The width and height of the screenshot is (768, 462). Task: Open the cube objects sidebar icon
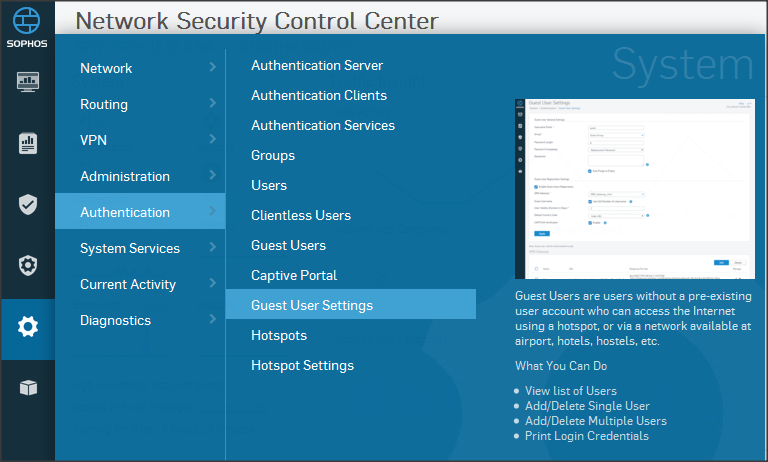(28, 388)
